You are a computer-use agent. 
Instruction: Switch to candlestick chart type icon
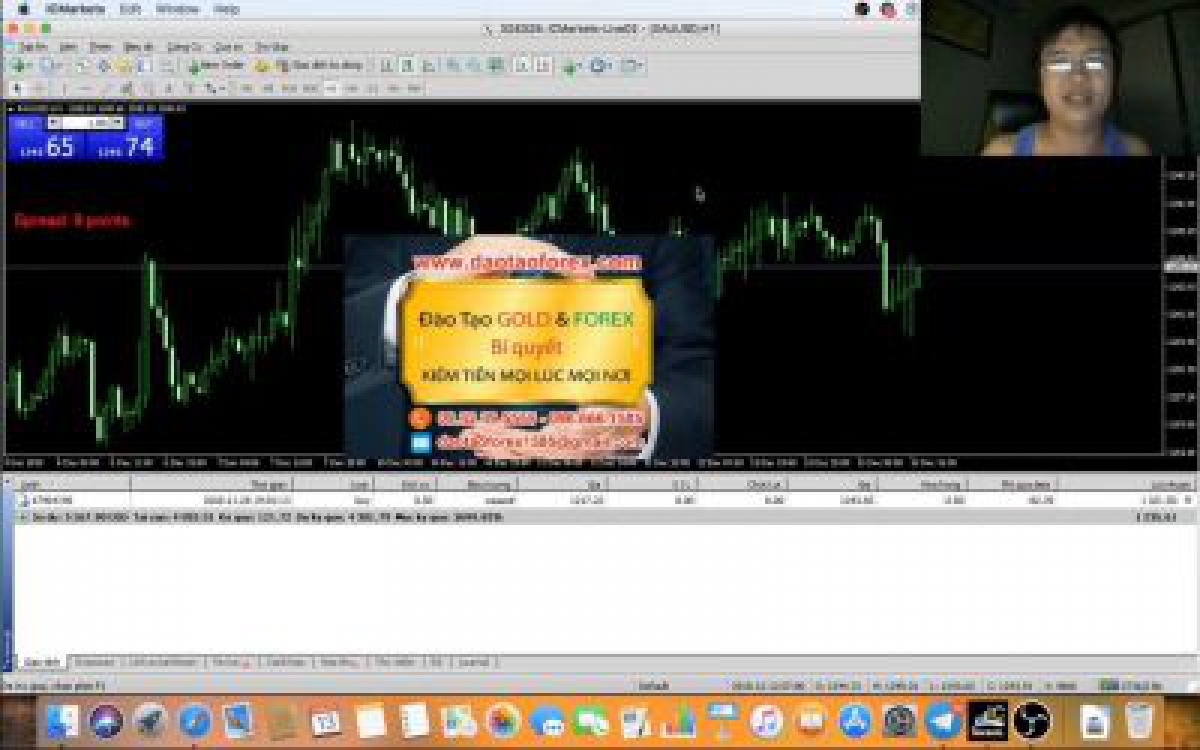point(407,65)
